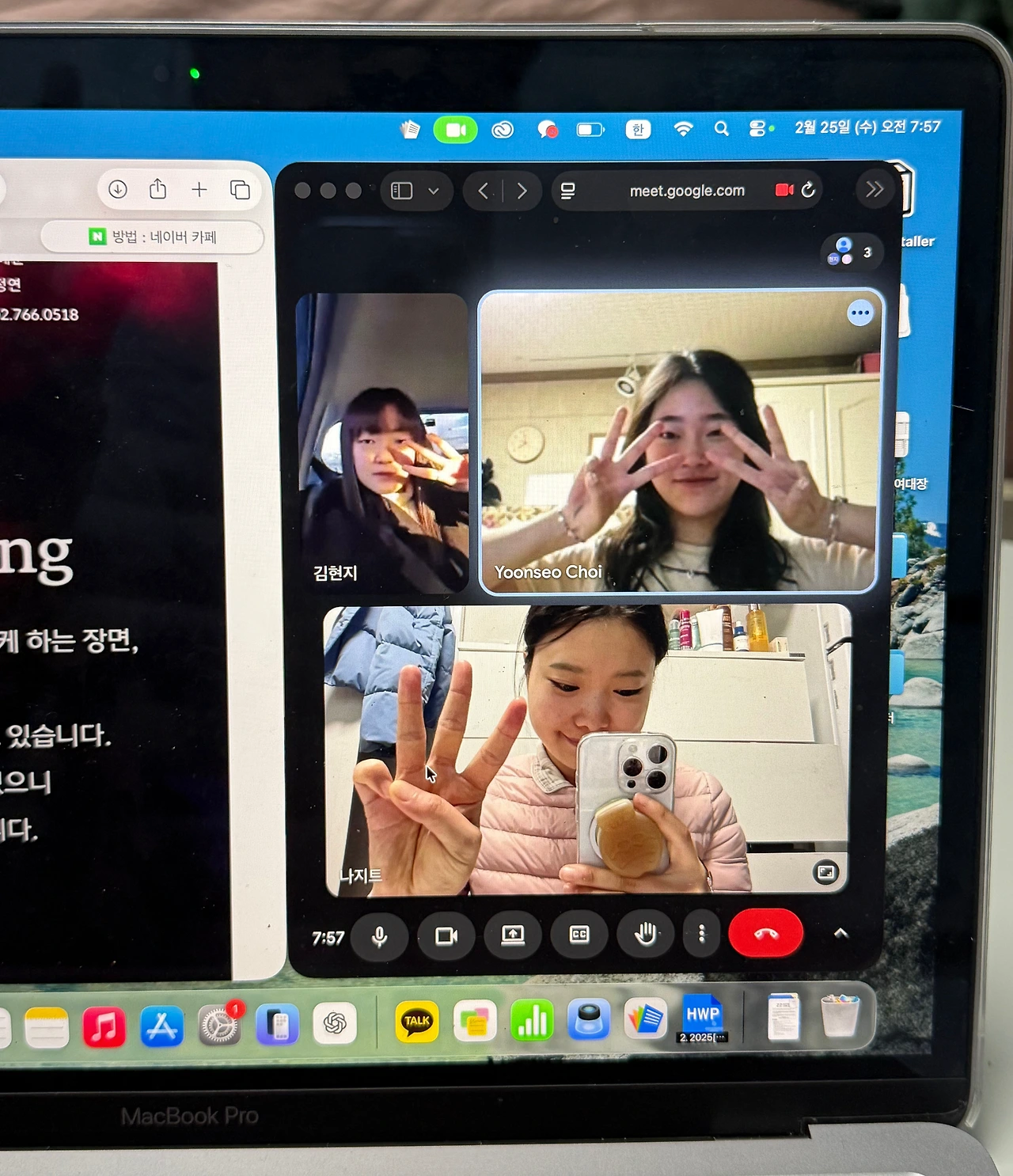This screenshot has height=1176, width=1013.
Task: Open the chat bubble status icon in menu bar
Action: [547, 130]
